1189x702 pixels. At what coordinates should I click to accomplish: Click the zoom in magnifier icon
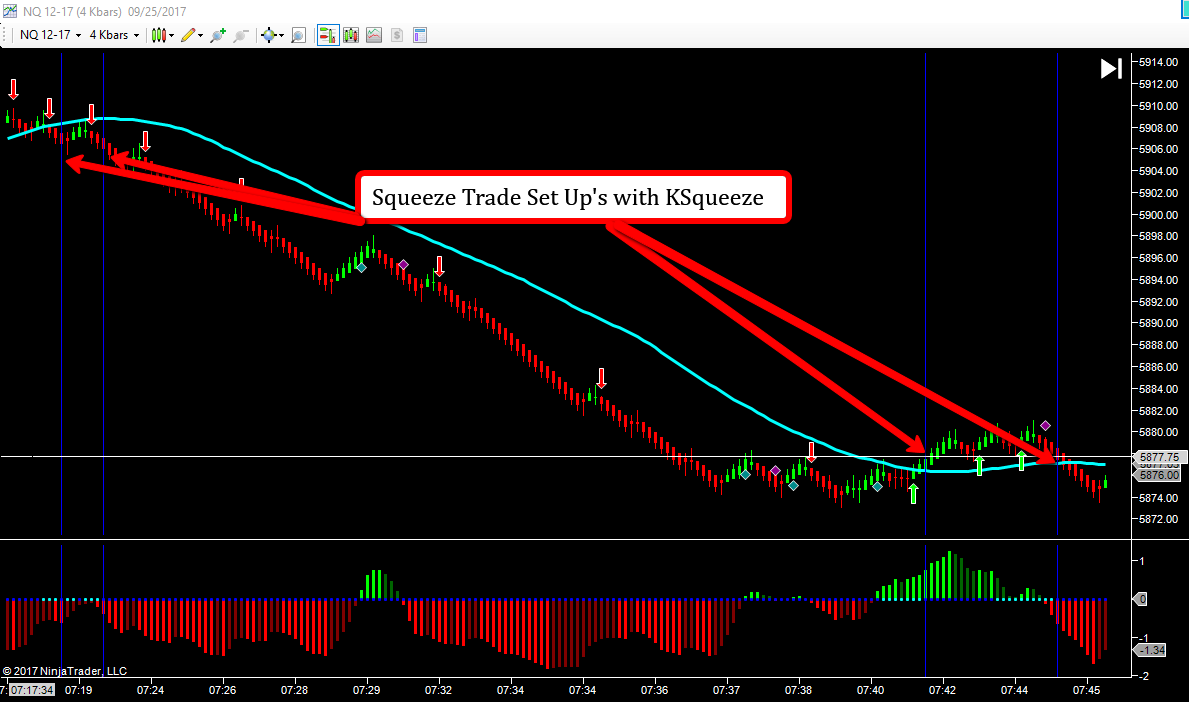[218, 35]
